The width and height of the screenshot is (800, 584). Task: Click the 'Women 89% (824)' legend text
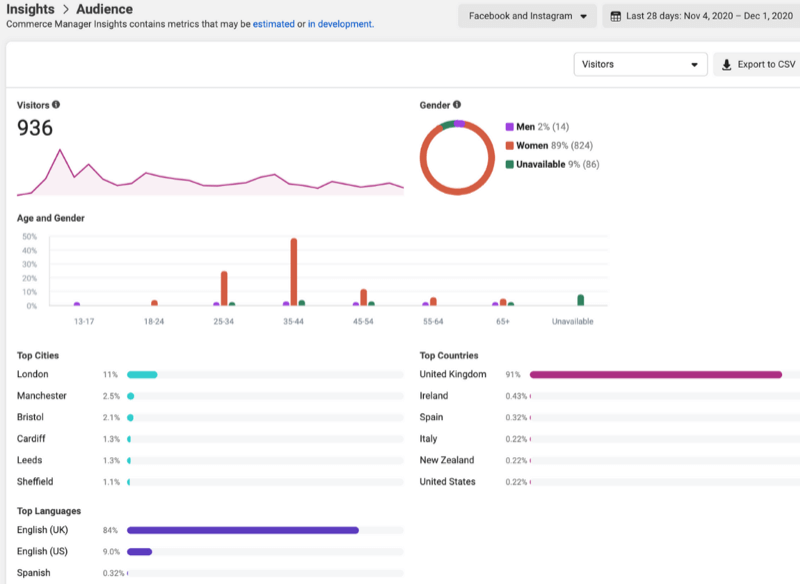coord(555,146)
